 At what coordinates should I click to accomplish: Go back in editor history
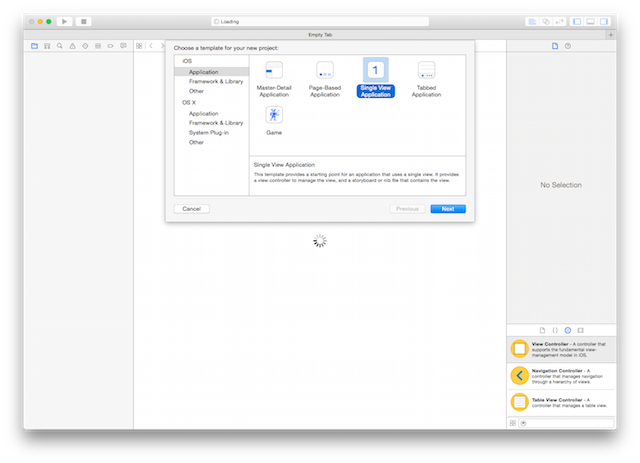pos(151,46)
